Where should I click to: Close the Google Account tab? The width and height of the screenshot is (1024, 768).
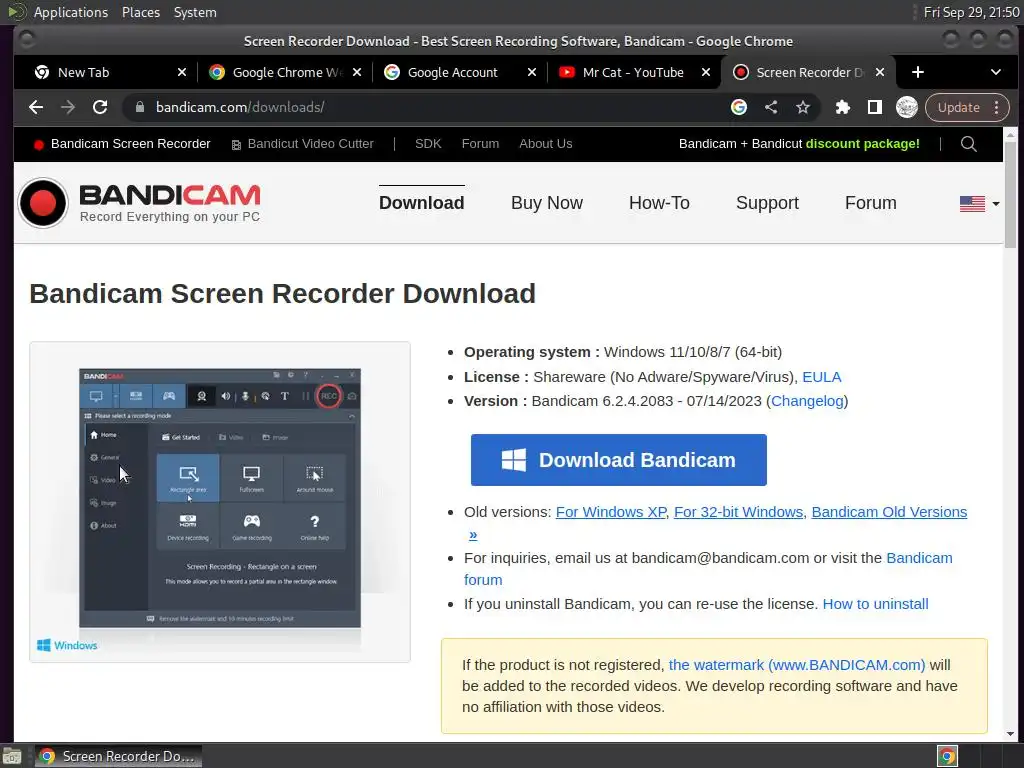click(532, 72)
